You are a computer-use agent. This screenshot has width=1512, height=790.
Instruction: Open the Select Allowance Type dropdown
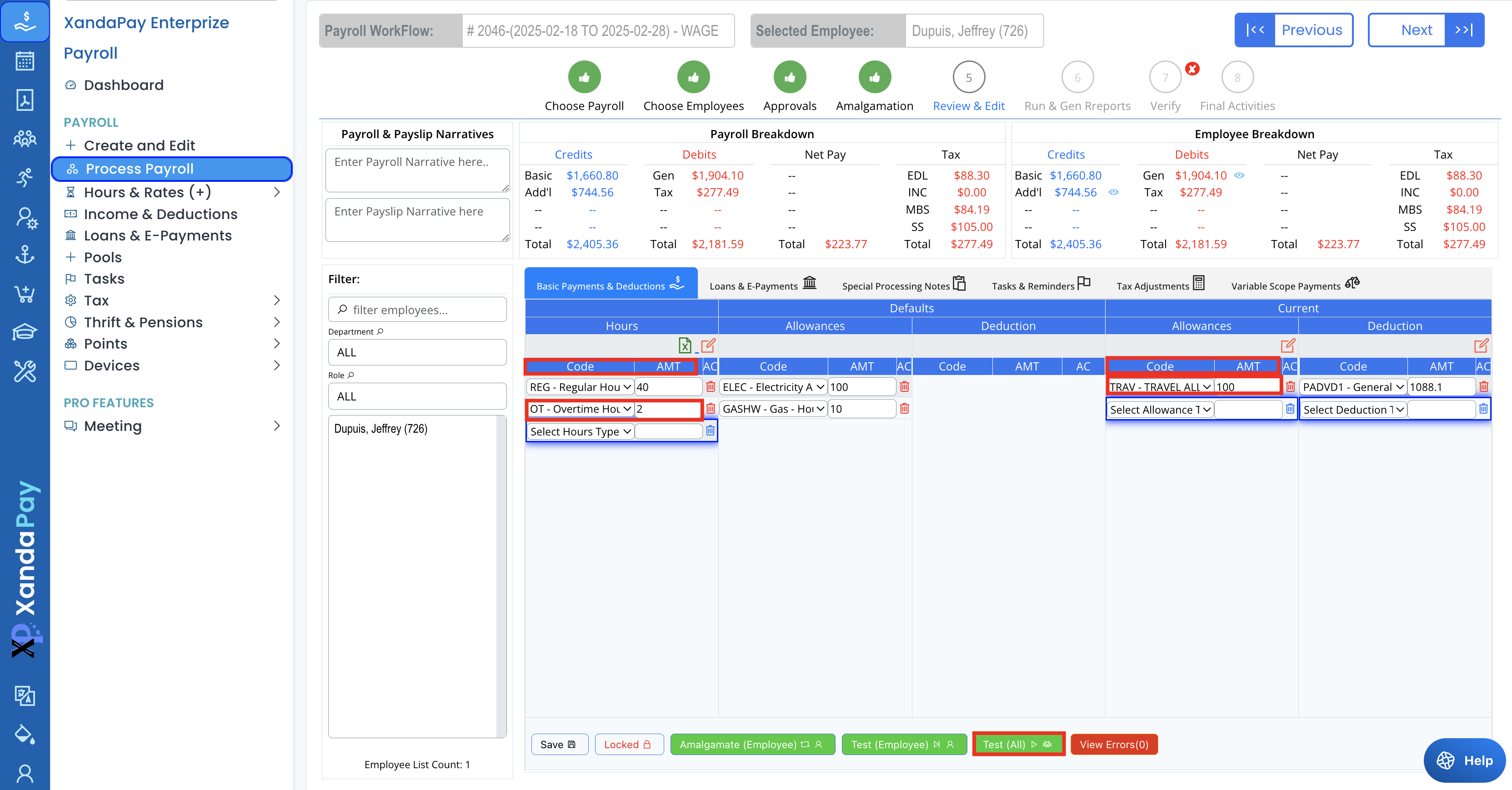(1159, 410)
